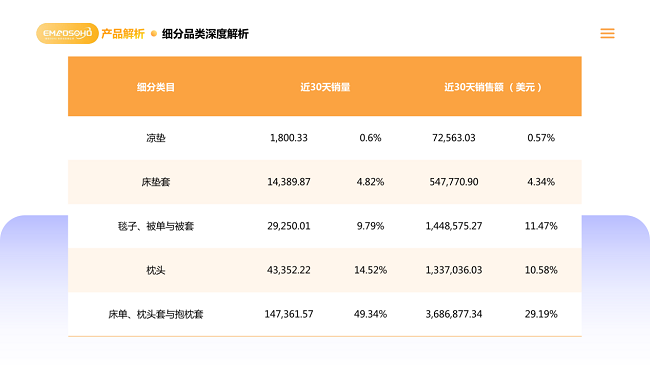Click the 3,686,877.34 revenue cell
The width and height of the screenshot is (650, 365).
(x=454, y=314)
